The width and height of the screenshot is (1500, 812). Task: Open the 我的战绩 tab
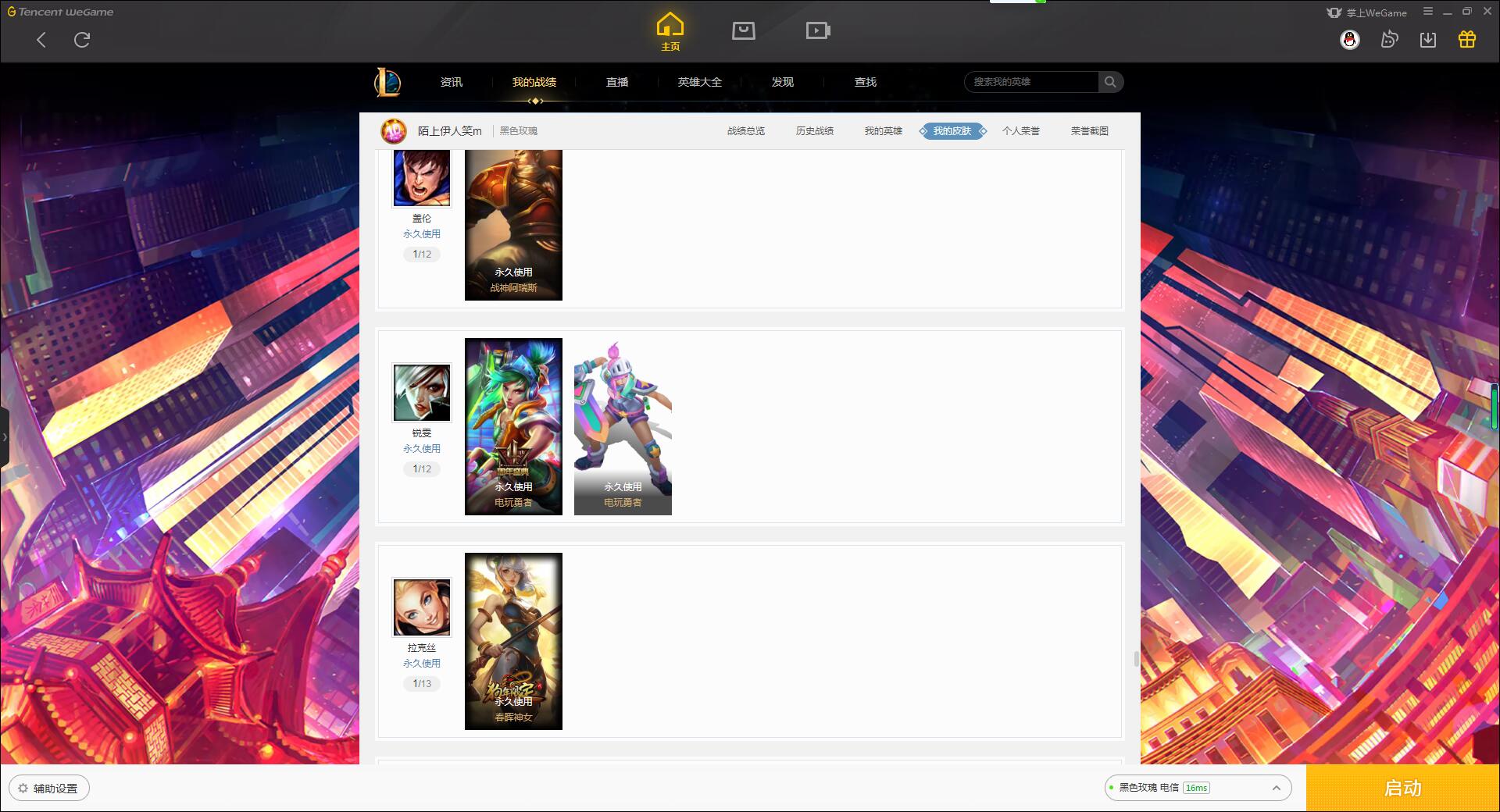pos(534,82)
